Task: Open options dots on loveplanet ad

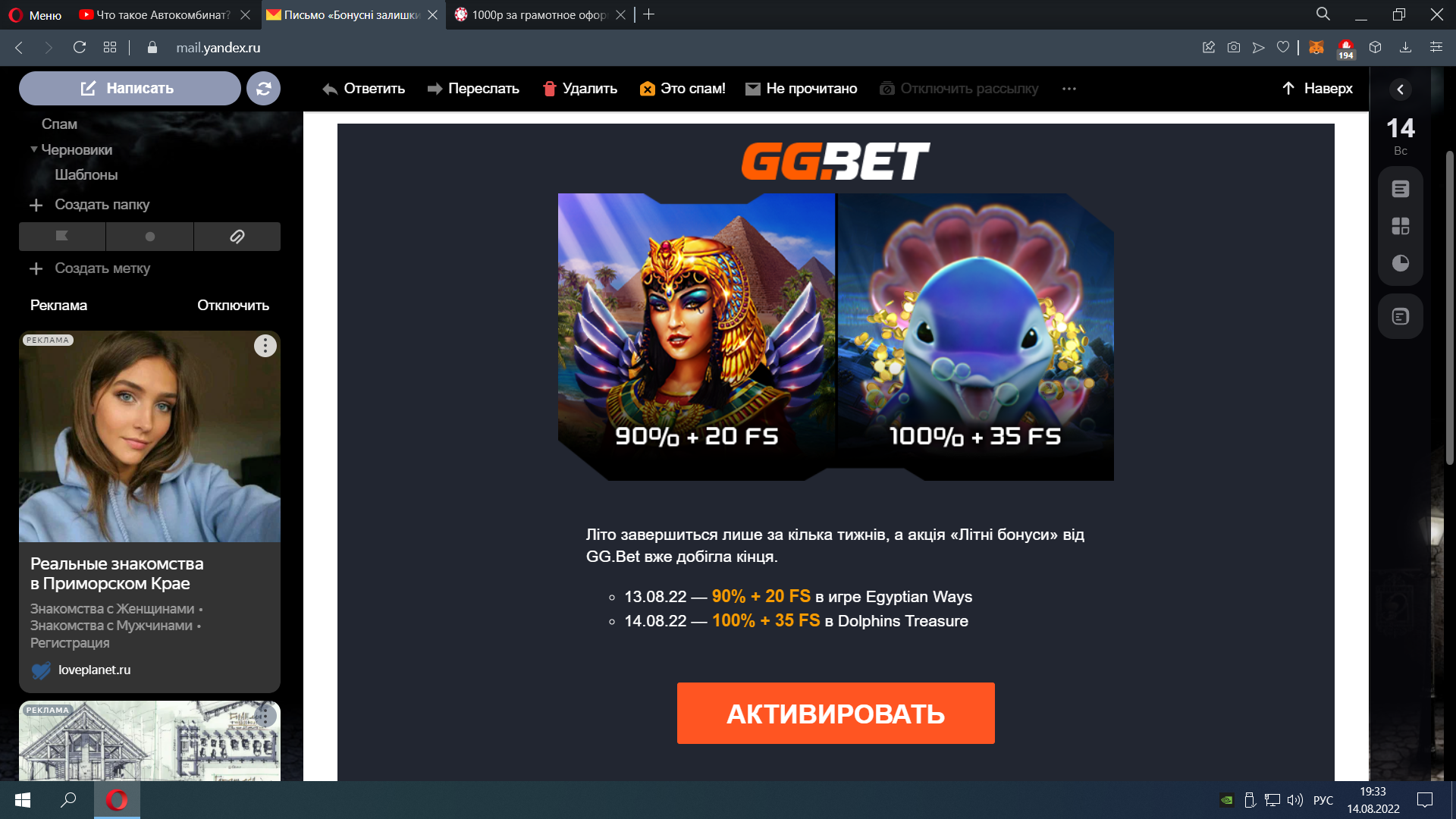Action: coord(265,346)
